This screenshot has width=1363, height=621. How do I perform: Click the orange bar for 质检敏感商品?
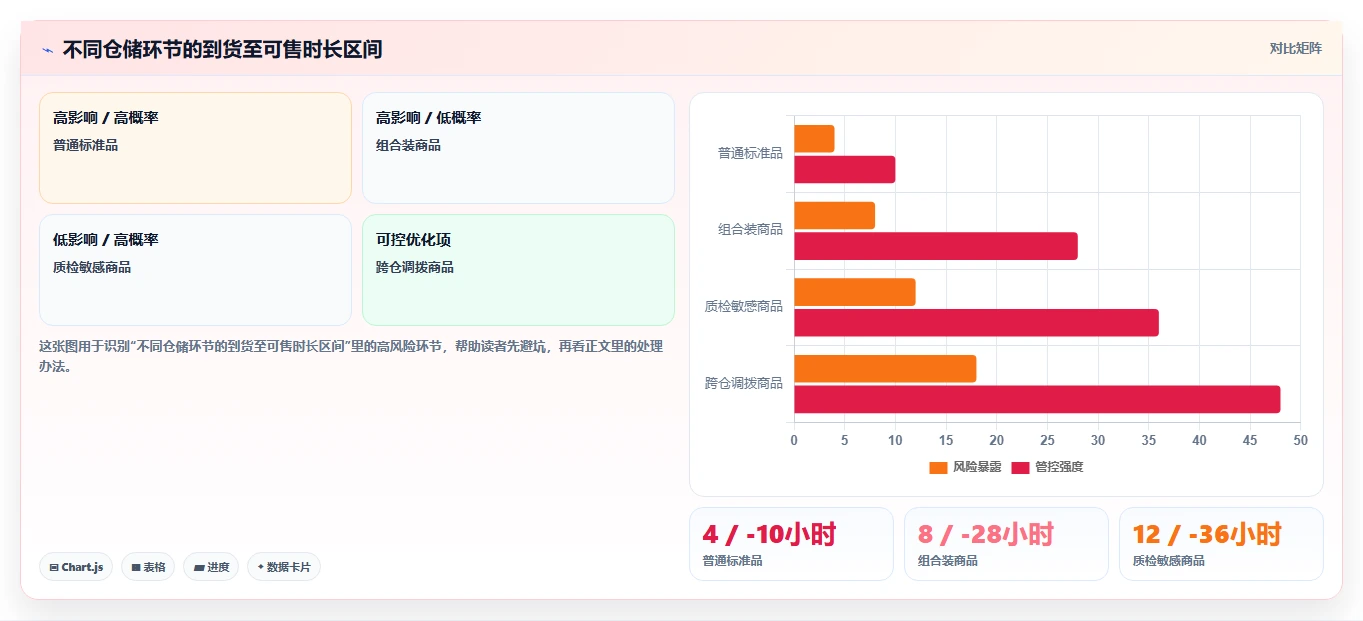855,292
